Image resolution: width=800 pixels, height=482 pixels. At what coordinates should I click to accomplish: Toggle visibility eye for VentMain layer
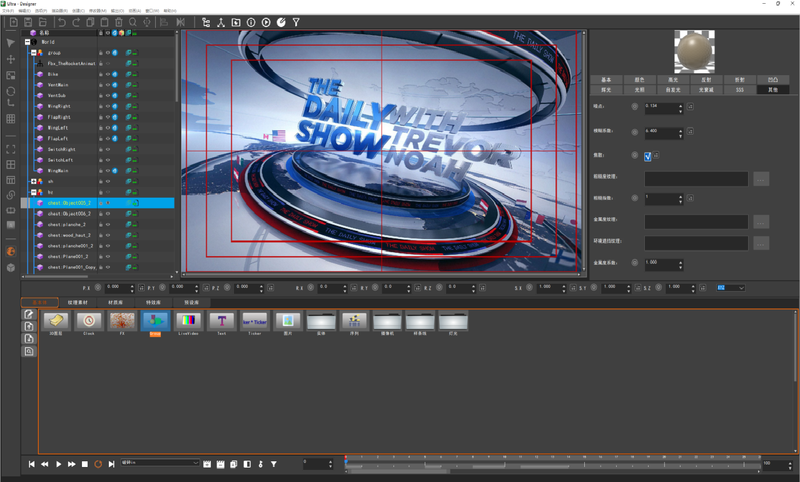108,85
